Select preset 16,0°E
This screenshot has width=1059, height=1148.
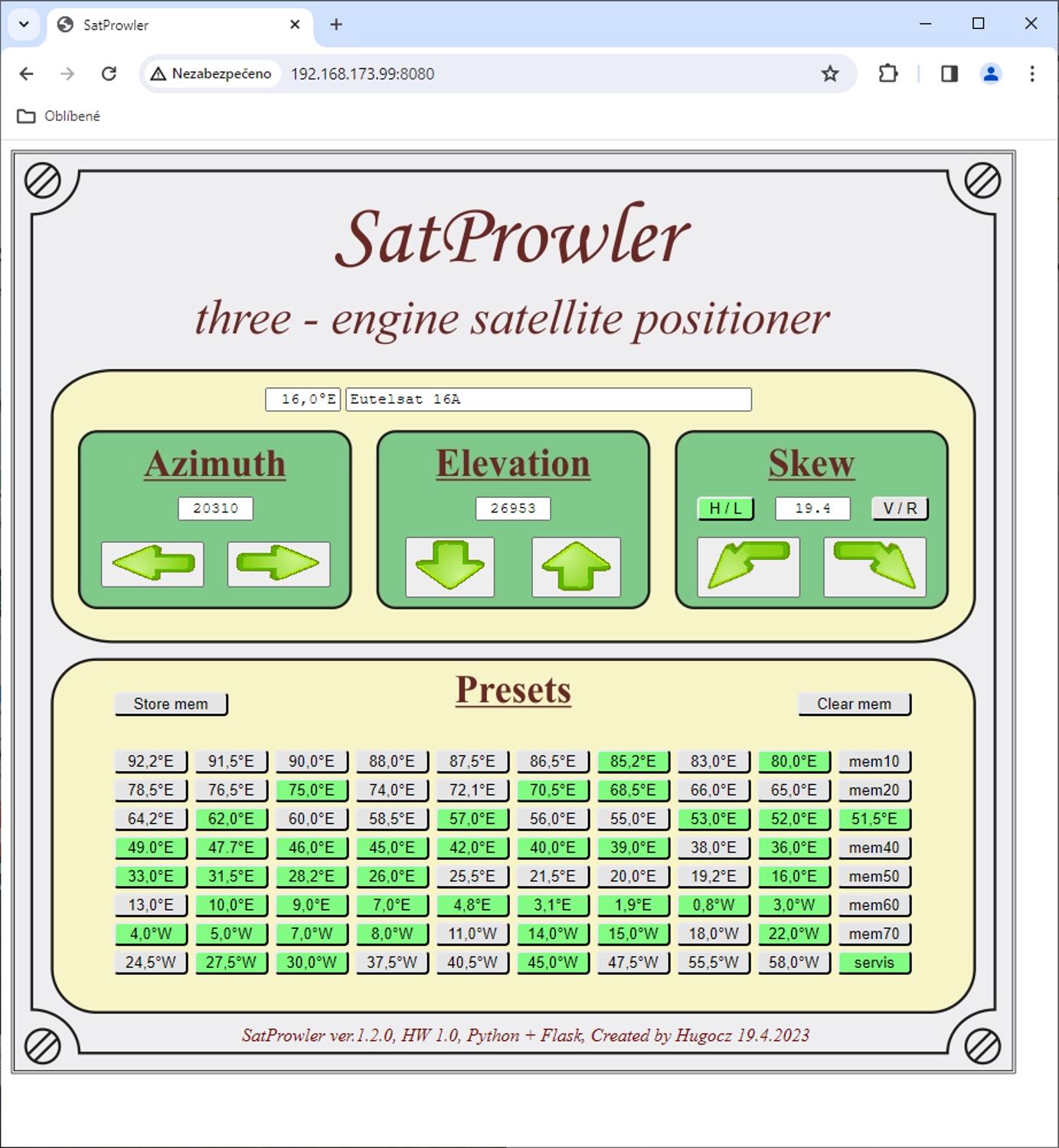[794, 876]
